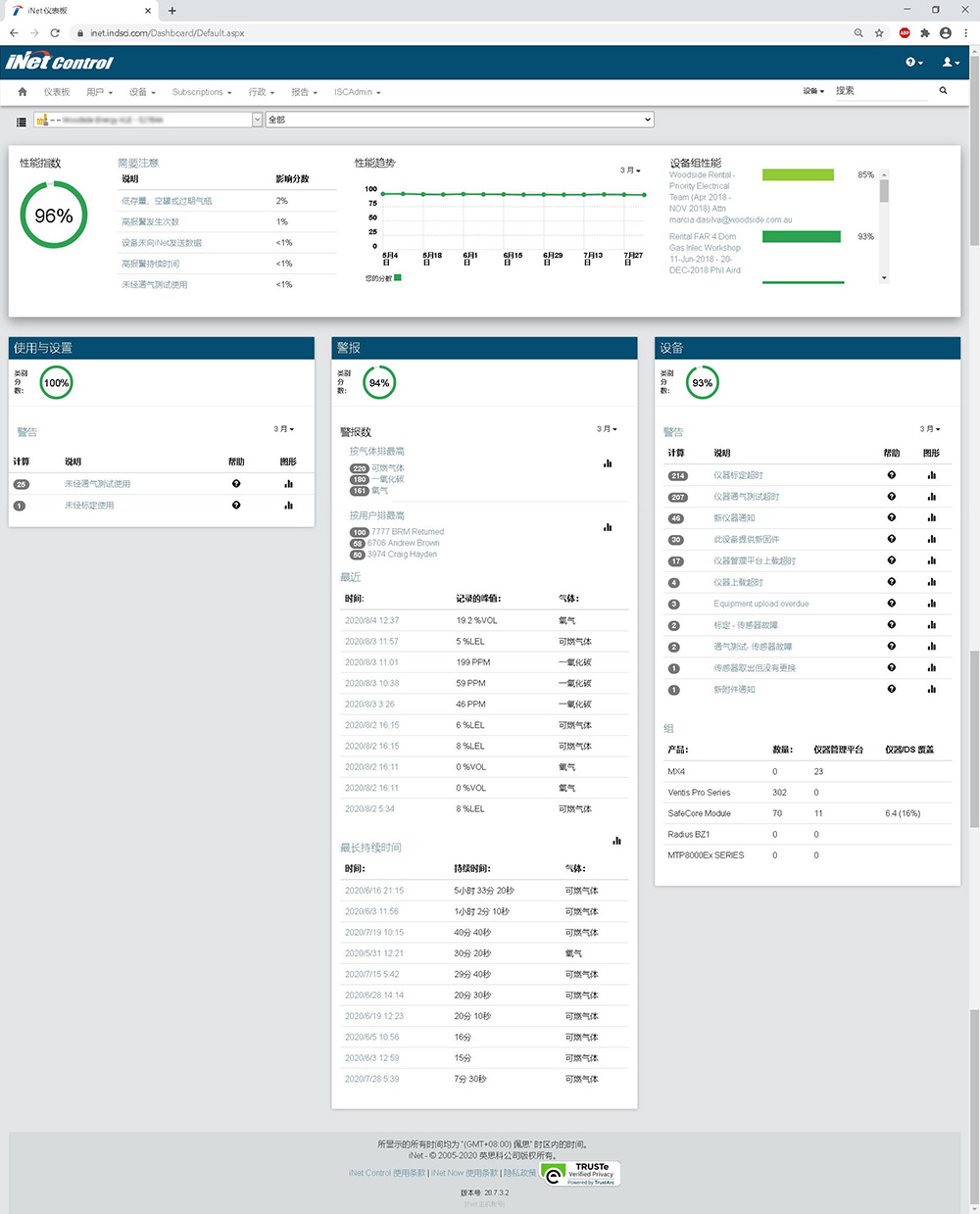Click the search magnifier icon beside 搜索 field
The image size is (980, 1214).
coord(943,91)
